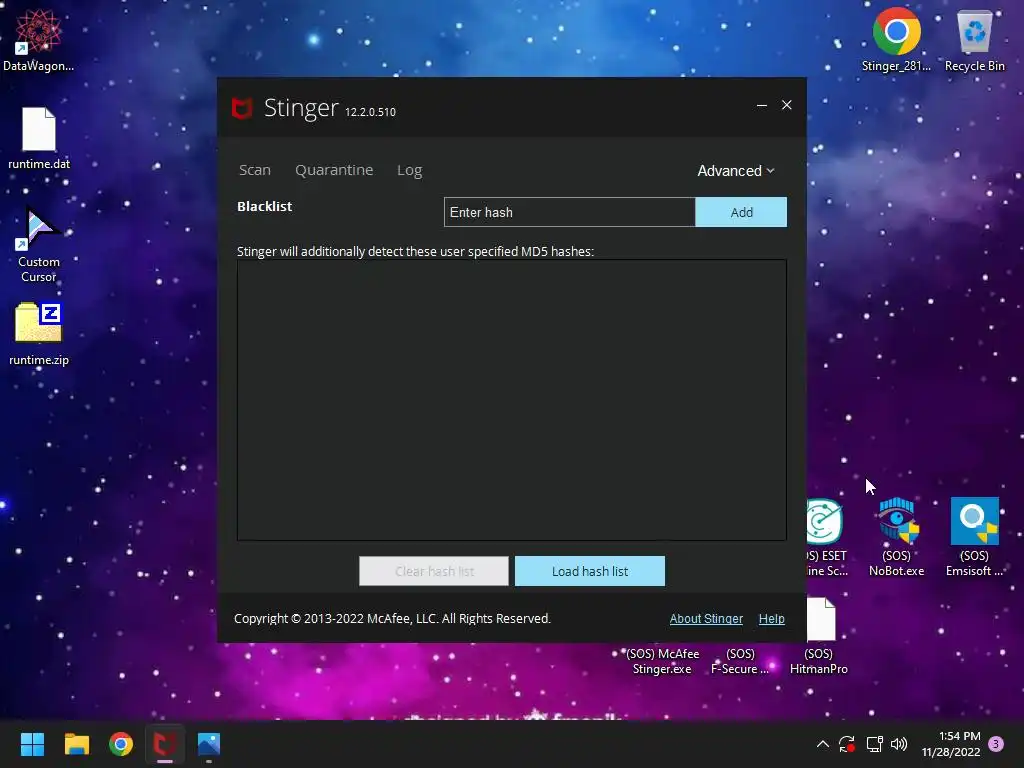1024x768 pixels.
Task: Open the notification badge showing 3
Action: (x=996, y=744)
